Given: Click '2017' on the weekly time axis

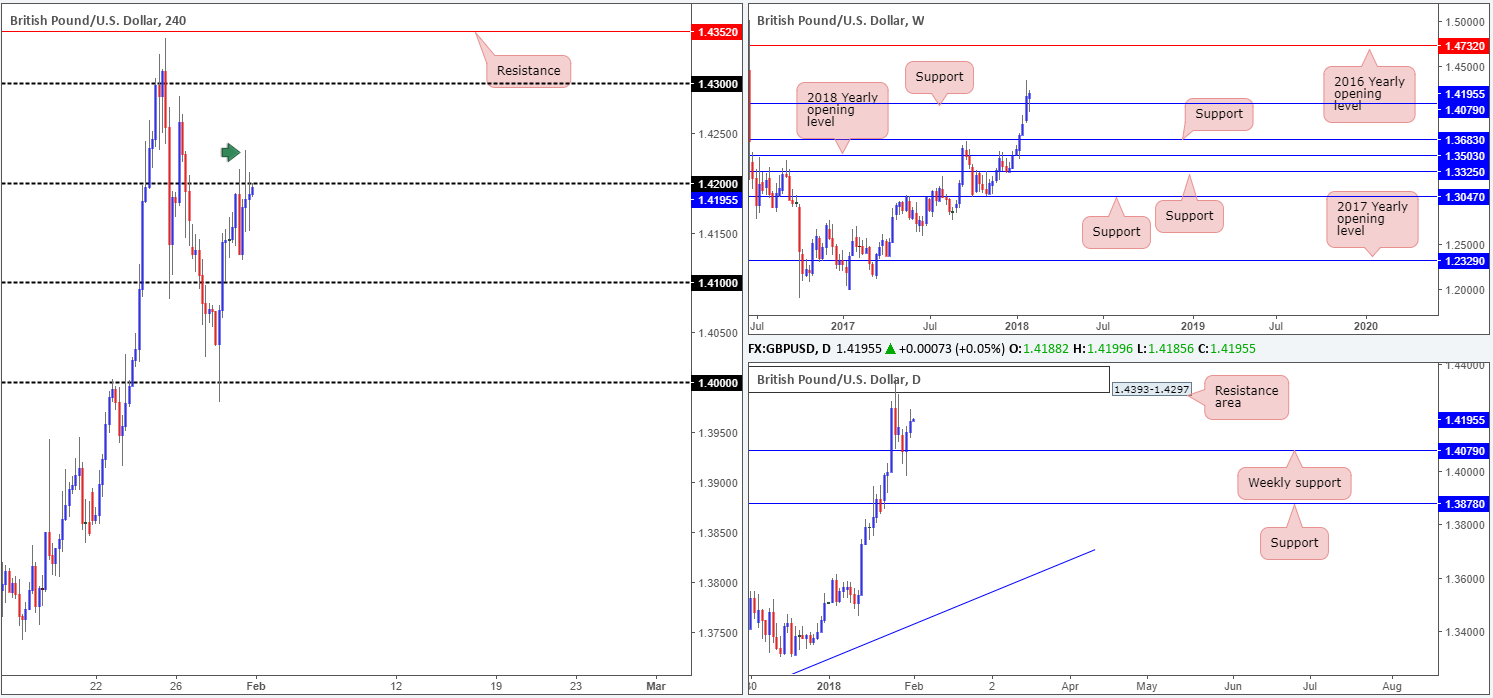Looking at the screenshot, I should [842, 325].
